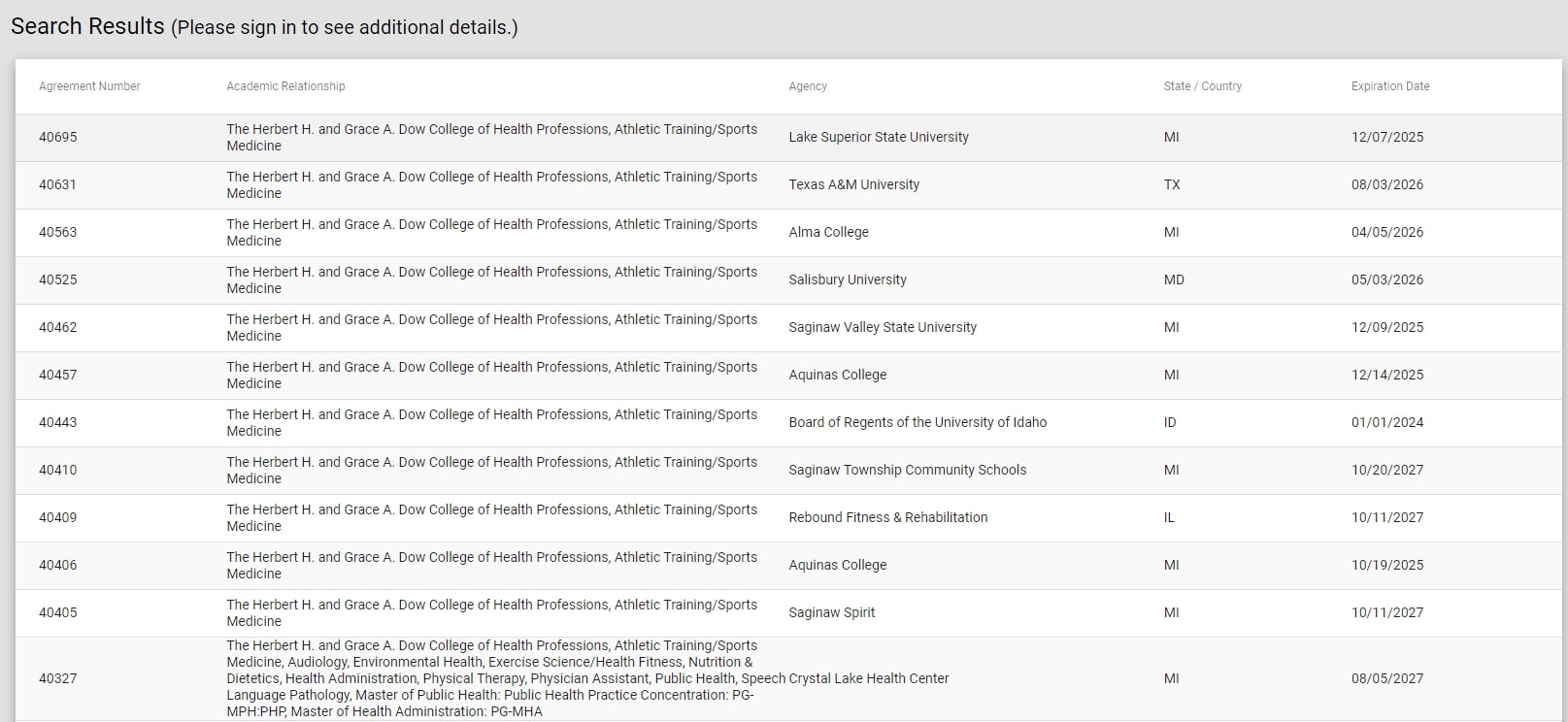Select agreement number 40457

coord(57,375)
